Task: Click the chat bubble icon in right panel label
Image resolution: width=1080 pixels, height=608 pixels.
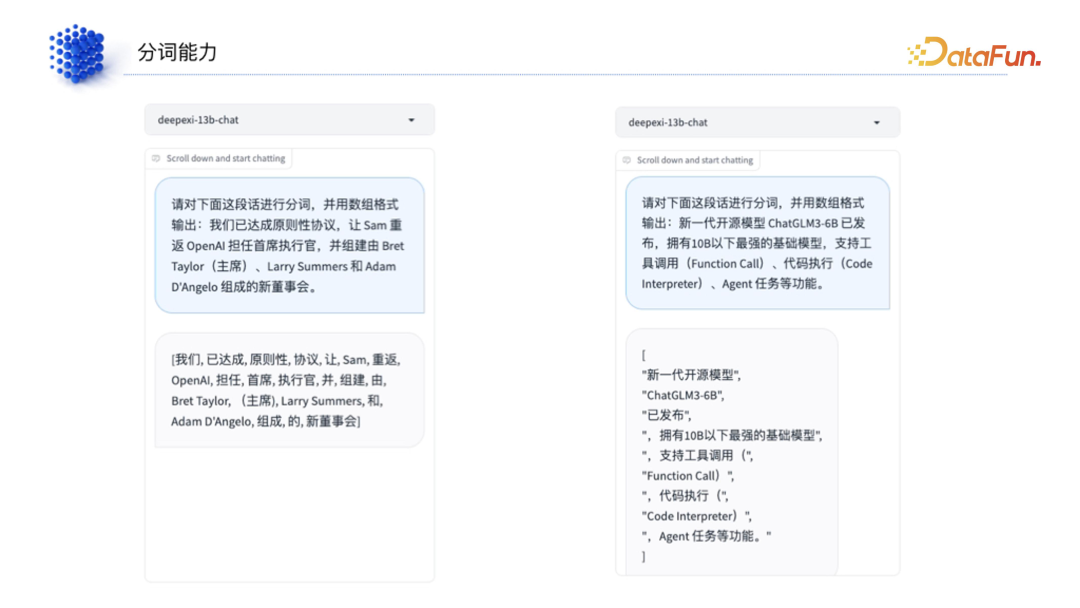Action: (627, 160)
